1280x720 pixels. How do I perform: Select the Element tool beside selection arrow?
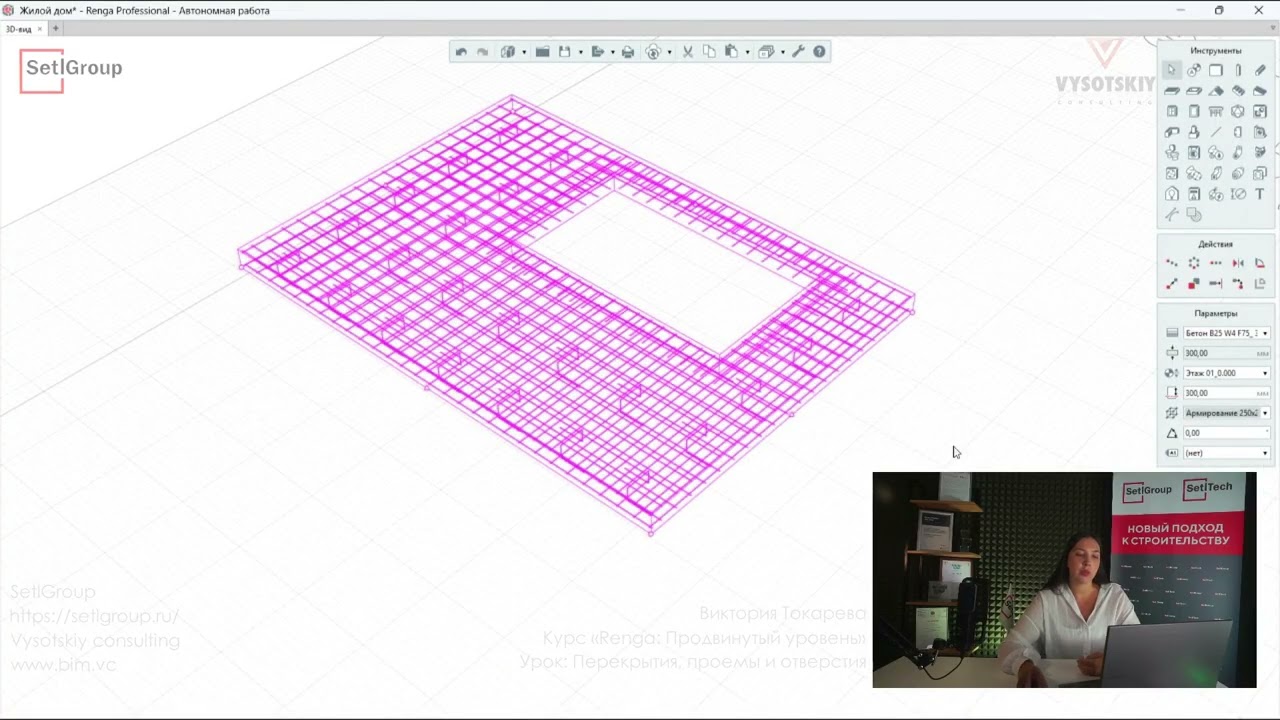(x=1194, y=70)
